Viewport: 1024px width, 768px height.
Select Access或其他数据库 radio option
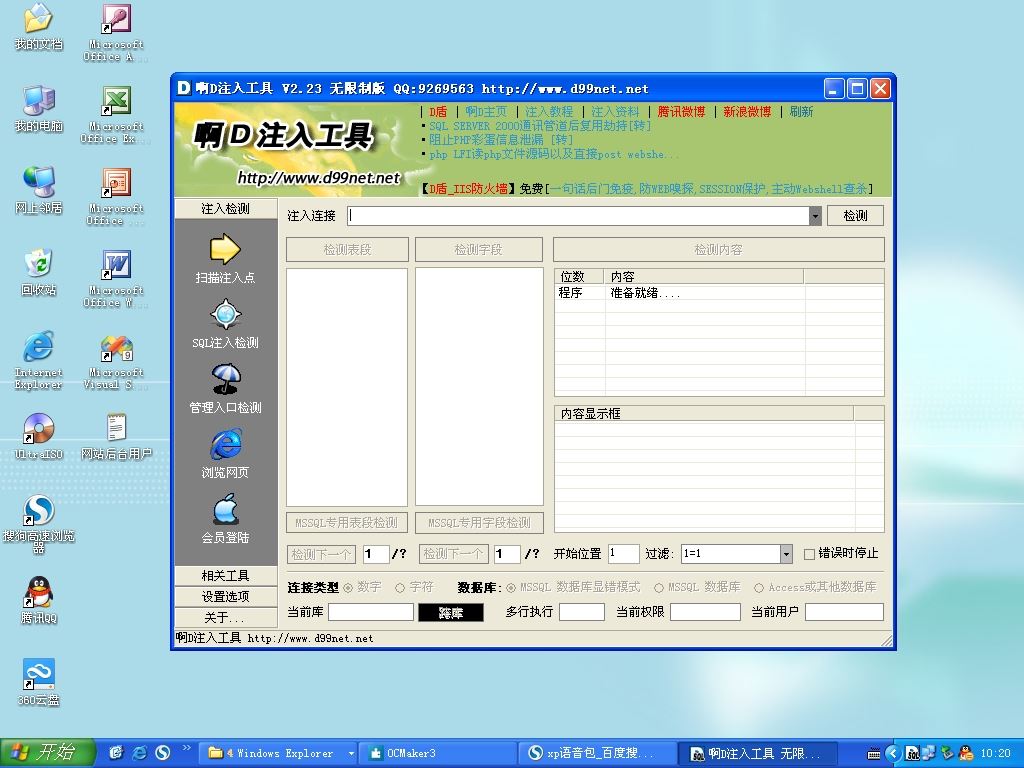(759, 588)
